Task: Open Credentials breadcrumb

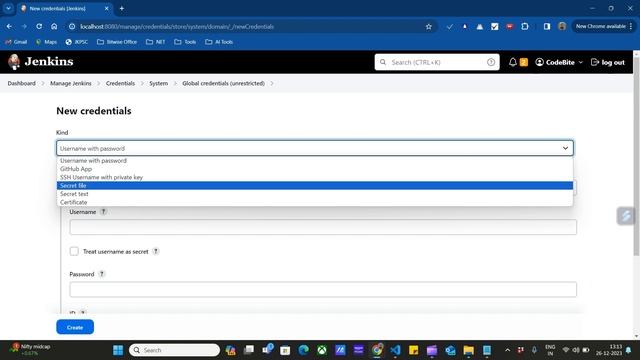Action: pyautogui.click(x=120, y=83)
